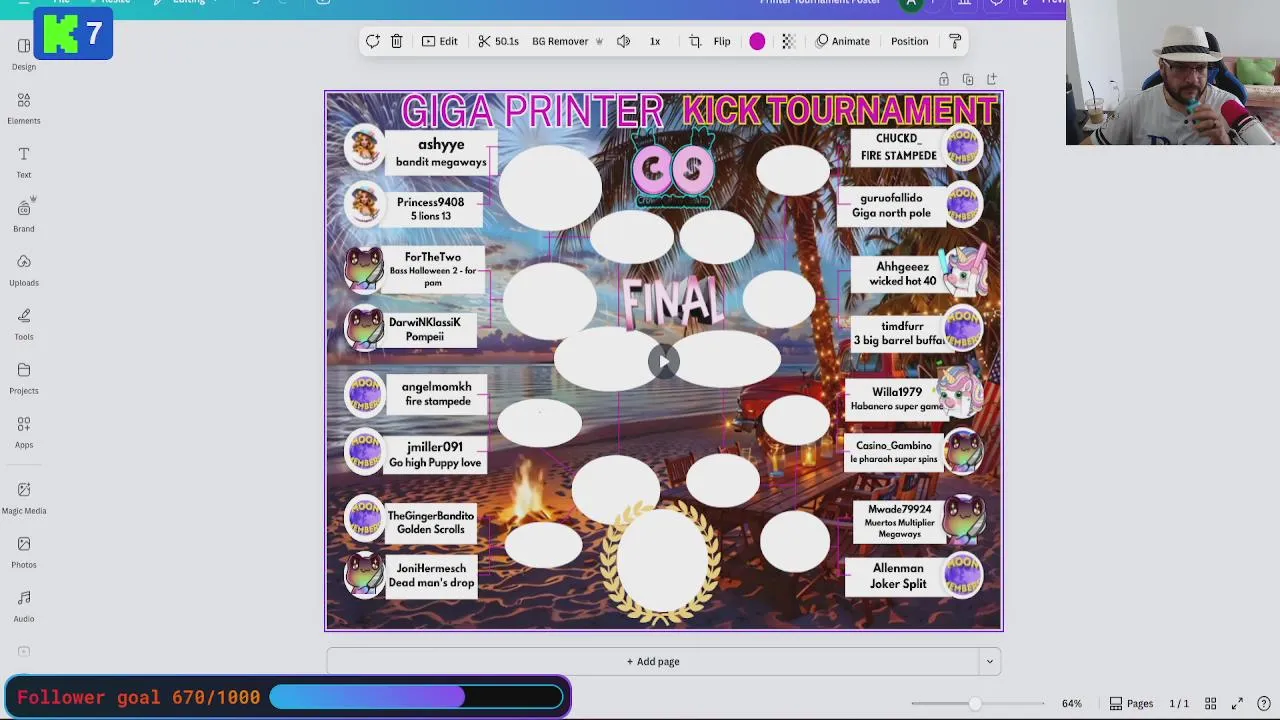Screen dimensions: 1280x720
Task: Select the Allenman Joker Split label
Action: [898, 575]
